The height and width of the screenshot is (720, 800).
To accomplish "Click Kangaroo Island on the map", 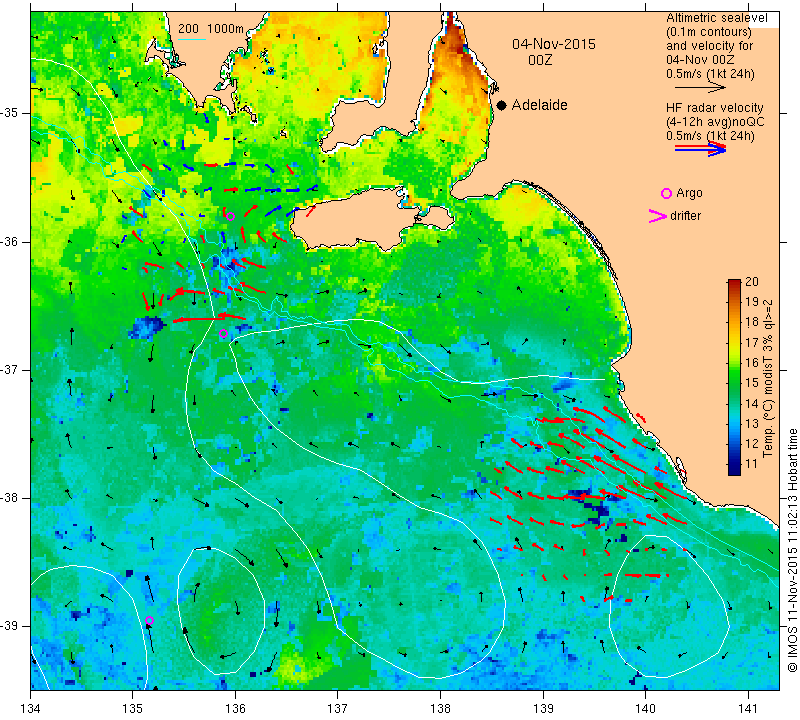I will click(x=357, y=219).
